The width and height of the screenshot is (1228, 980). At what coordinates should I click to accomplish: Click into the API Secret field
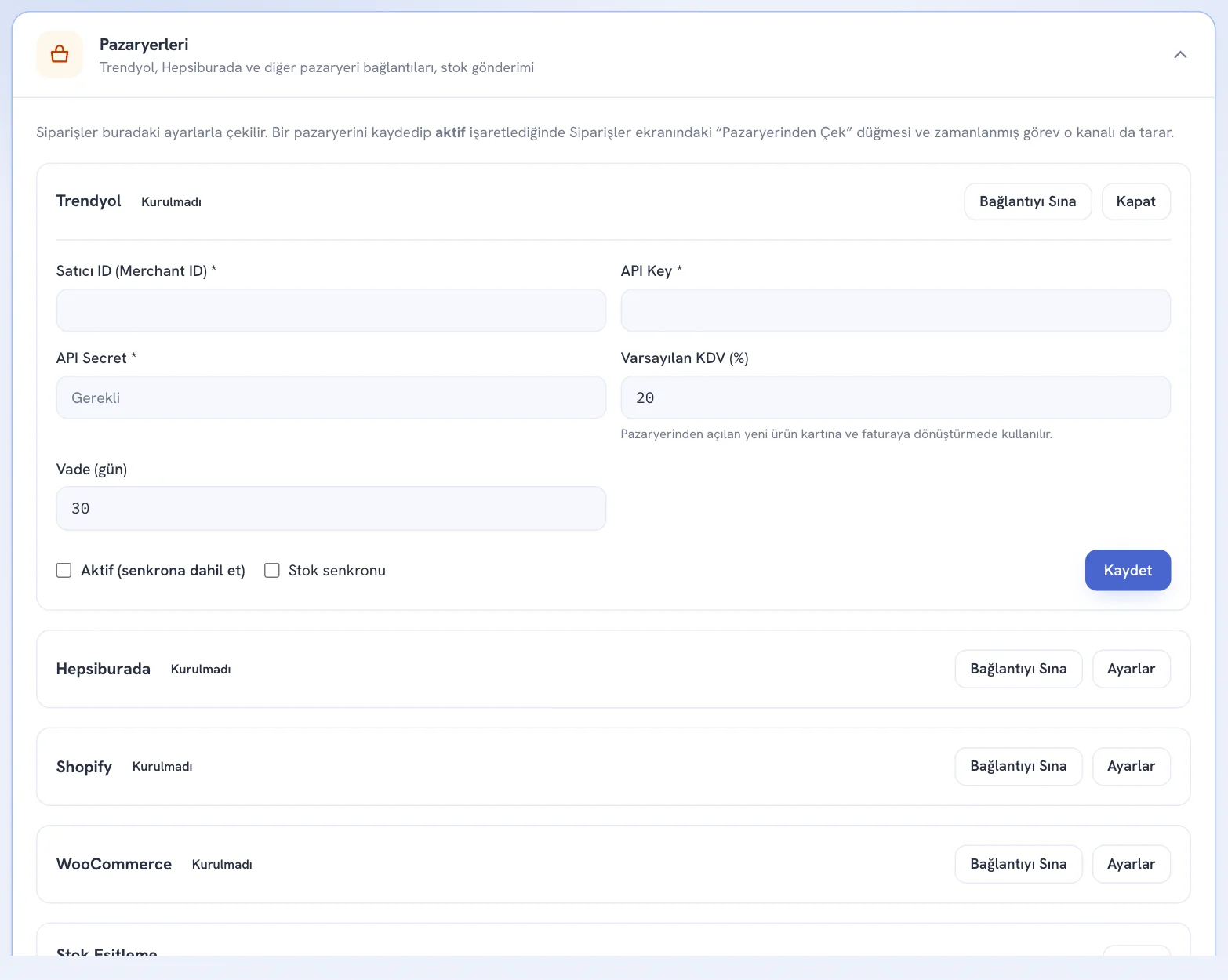pos(331,397)
